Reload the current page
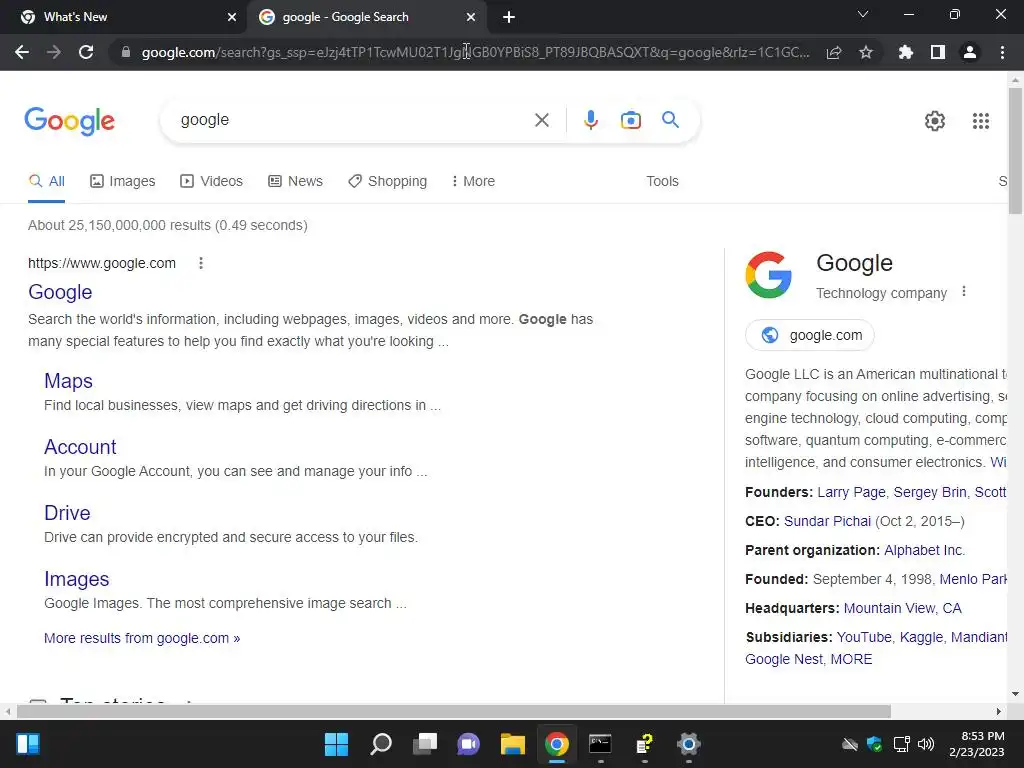Viewport: 1024px width, 768px height. (x=86, y=52)
